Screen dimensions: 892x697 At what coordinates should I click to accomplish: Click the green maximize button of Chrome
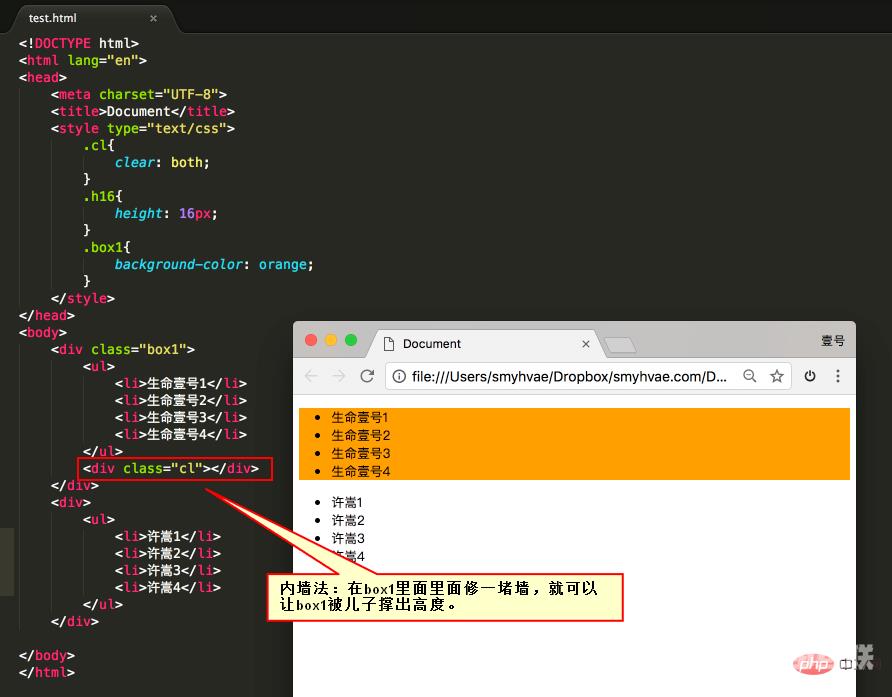click(351, 340)
